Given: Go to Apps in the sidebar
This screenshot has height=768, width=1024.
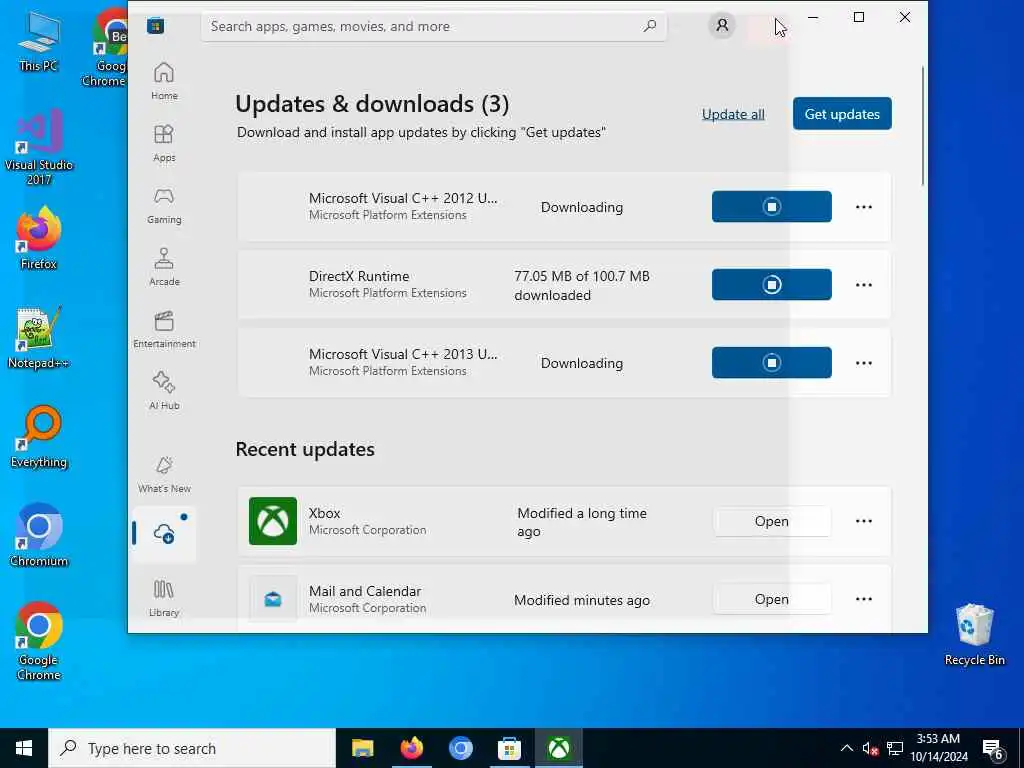Looking at the screenshot, I should pyautogui.click(x=164, y=143).
